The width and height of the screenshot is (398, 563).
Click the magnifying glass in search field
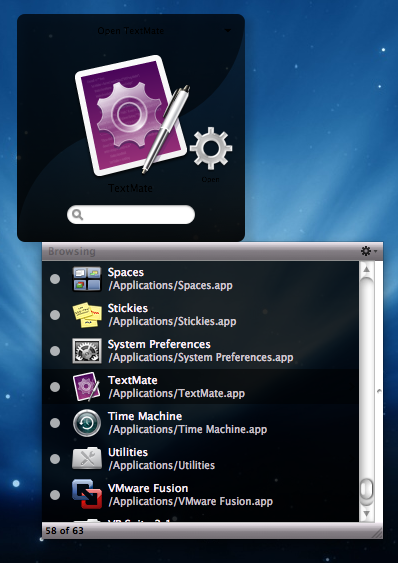click(x=78, y=215)
